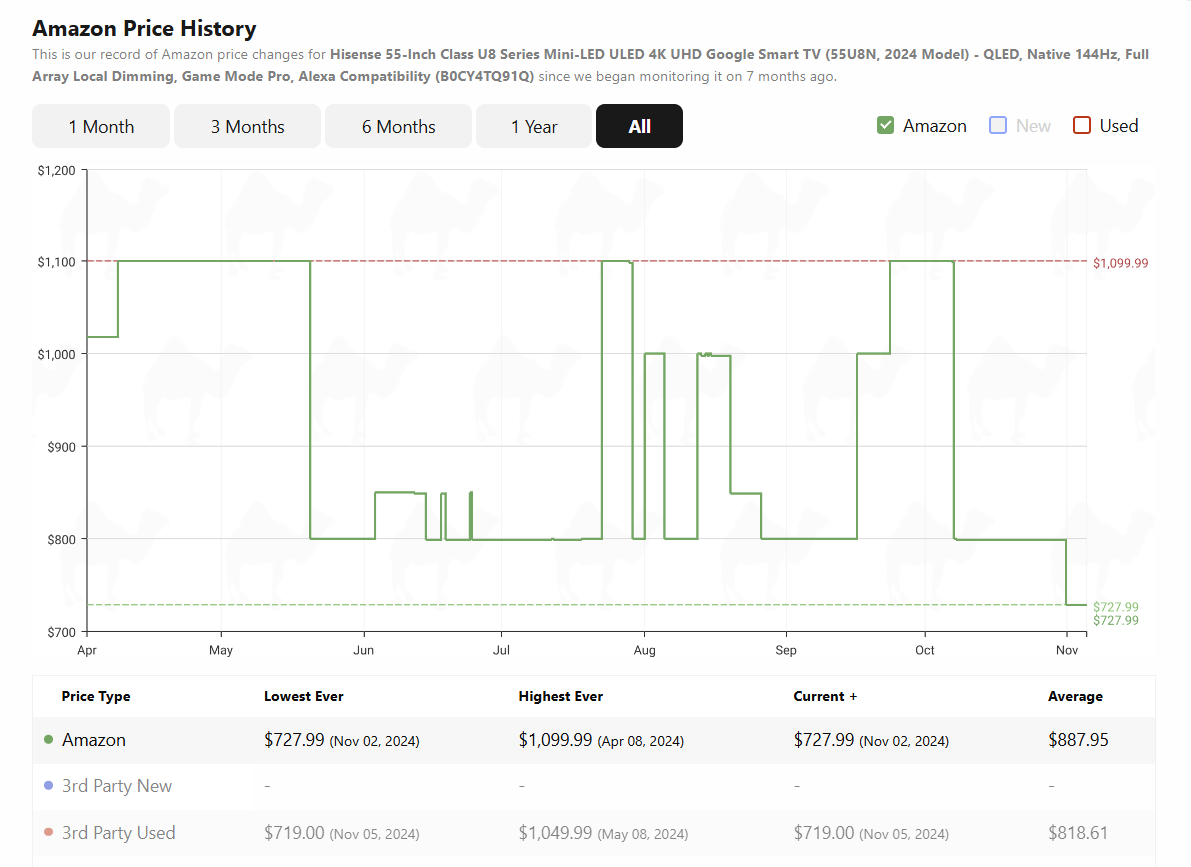Image resolution: width=1191 pixels, height=867 pixels.
Task: Click the red $1,099.99 chart label
Action: click(1120, 263)
